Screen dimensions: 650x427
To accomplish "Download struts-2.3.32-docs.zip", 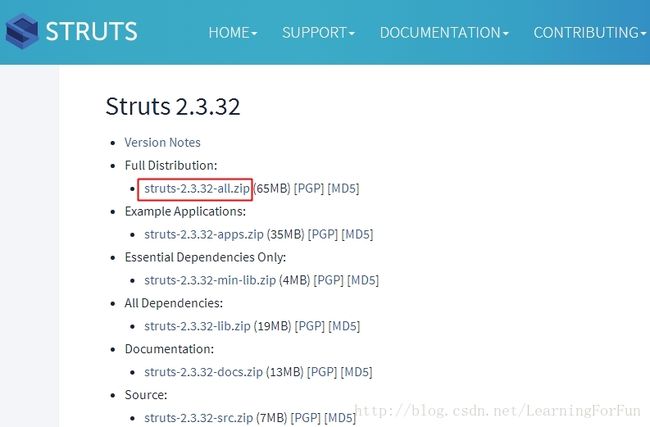I will click(x=204, y=372).
